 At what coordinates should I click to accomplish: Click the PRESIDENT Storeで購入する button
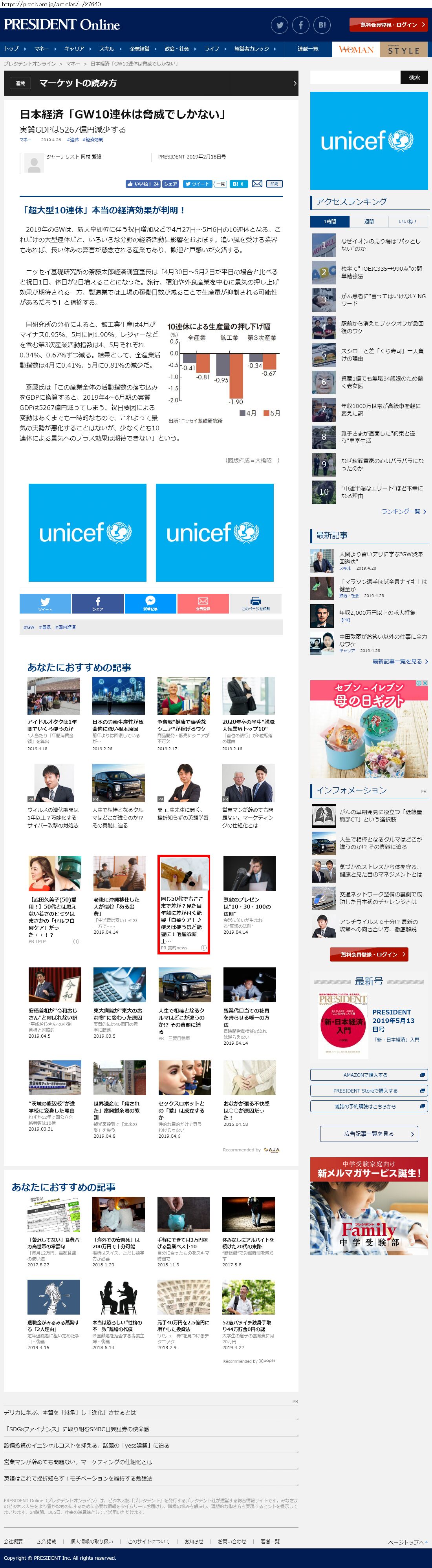pyautogui.click(x=369, y=1090)
